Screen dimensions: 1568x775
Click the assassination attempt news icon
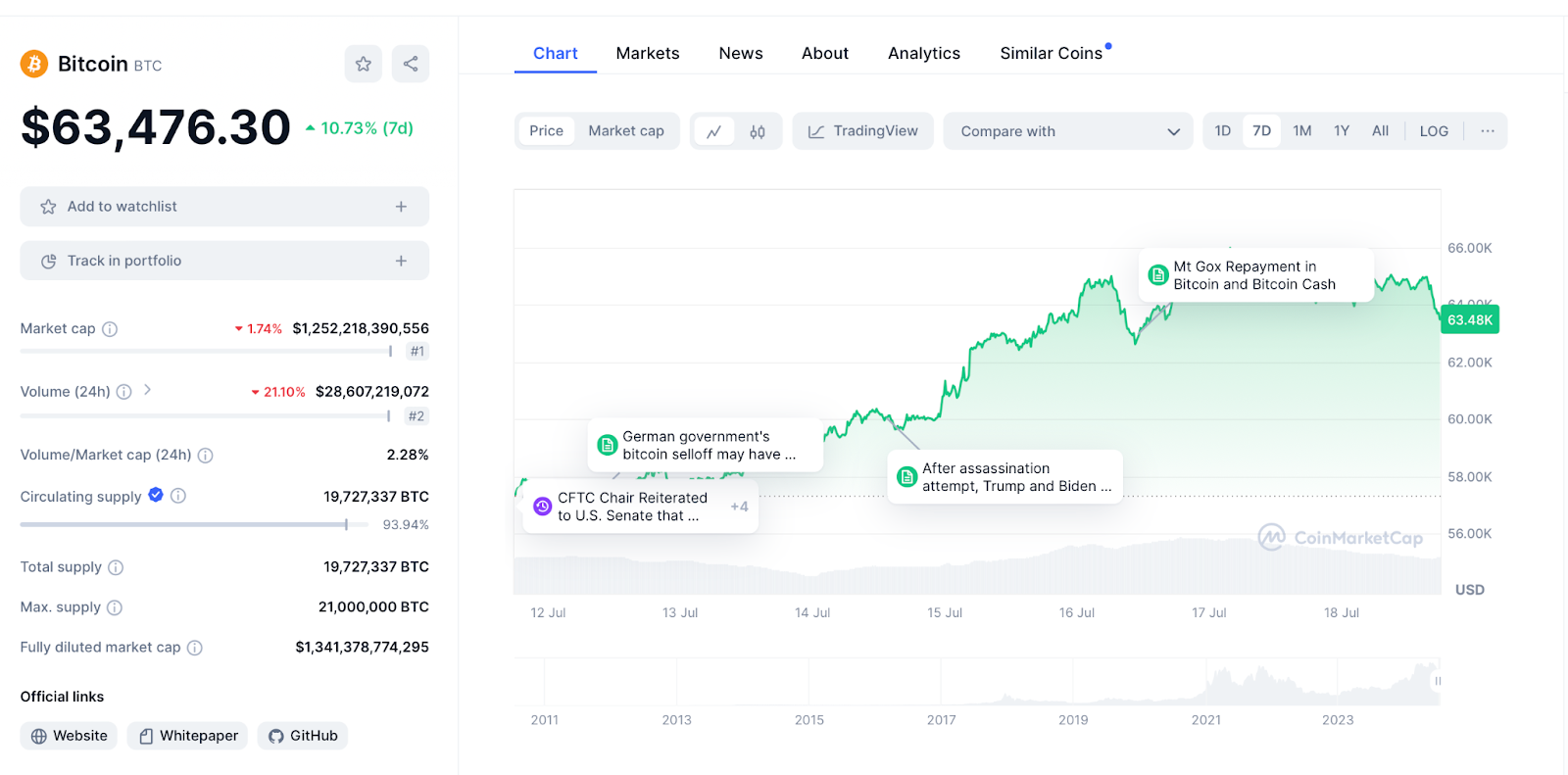[x=907, y=477]
